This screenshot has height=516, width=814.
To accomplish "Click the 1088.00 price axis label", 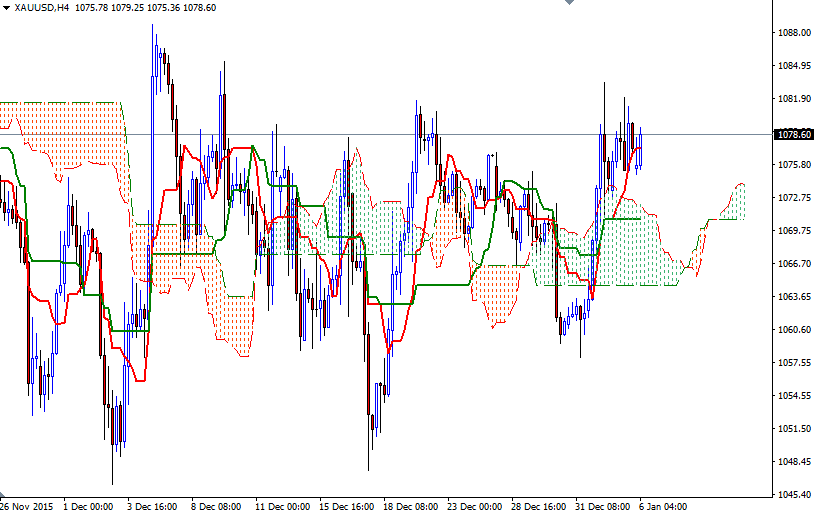I will point(794,33).
